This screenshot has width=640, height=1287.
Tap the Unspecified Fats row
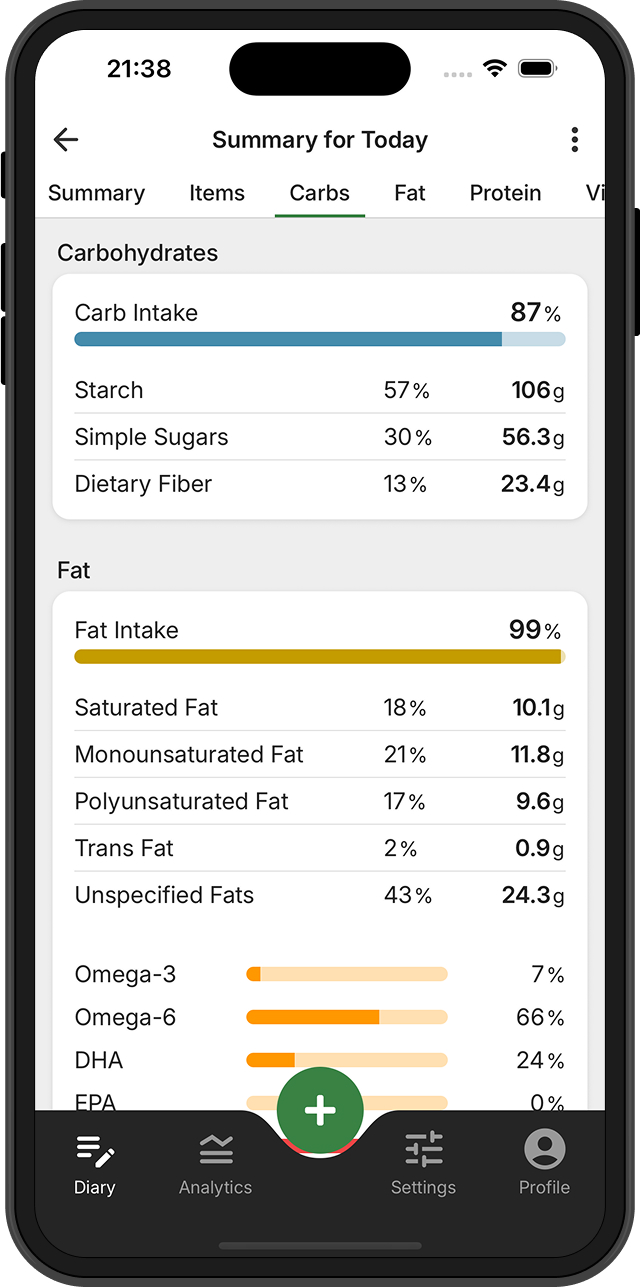point(320,895)
